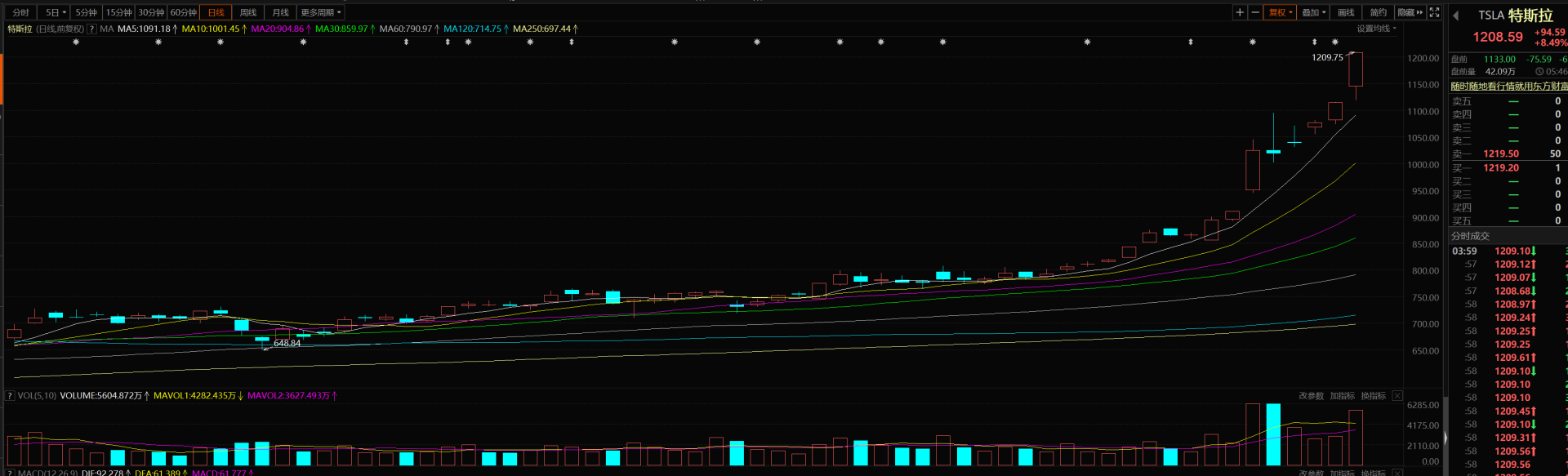Click 隐藏 to hide the side panel
This screenshot has height=476, width=1568.
point(1410,12)
